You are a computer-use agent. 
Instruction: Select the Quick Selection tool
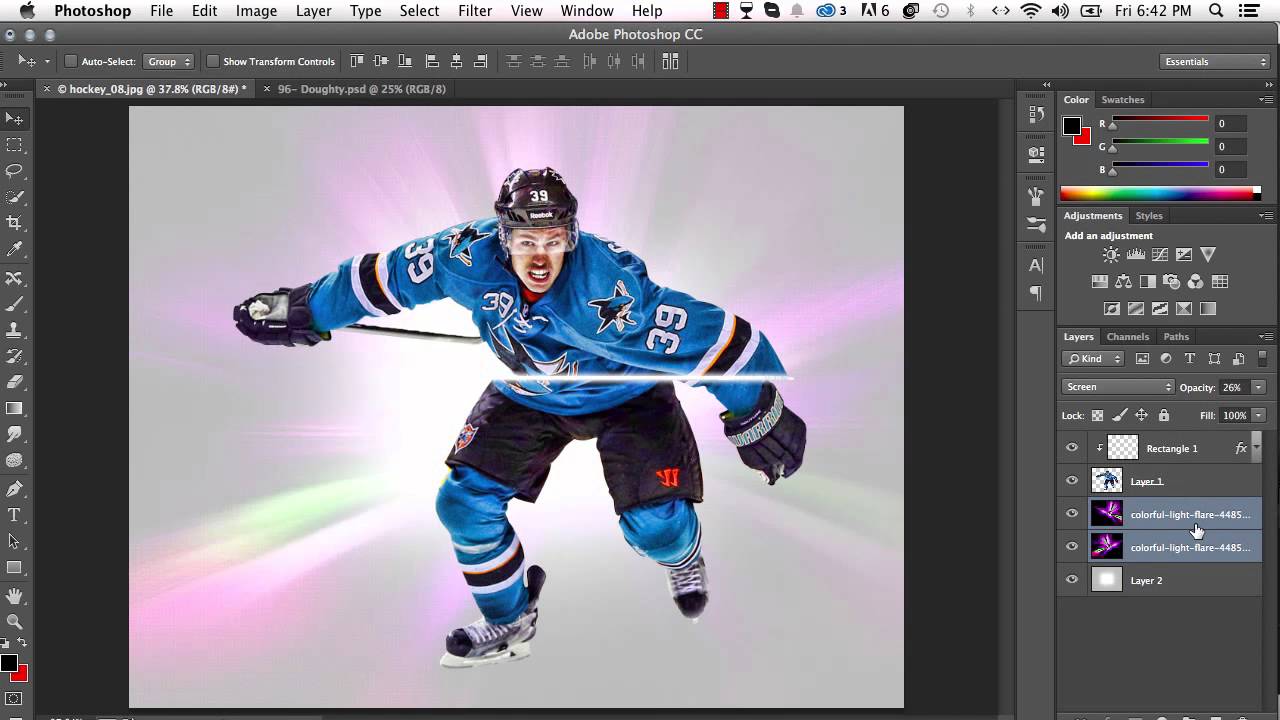(x=14, y=197)
